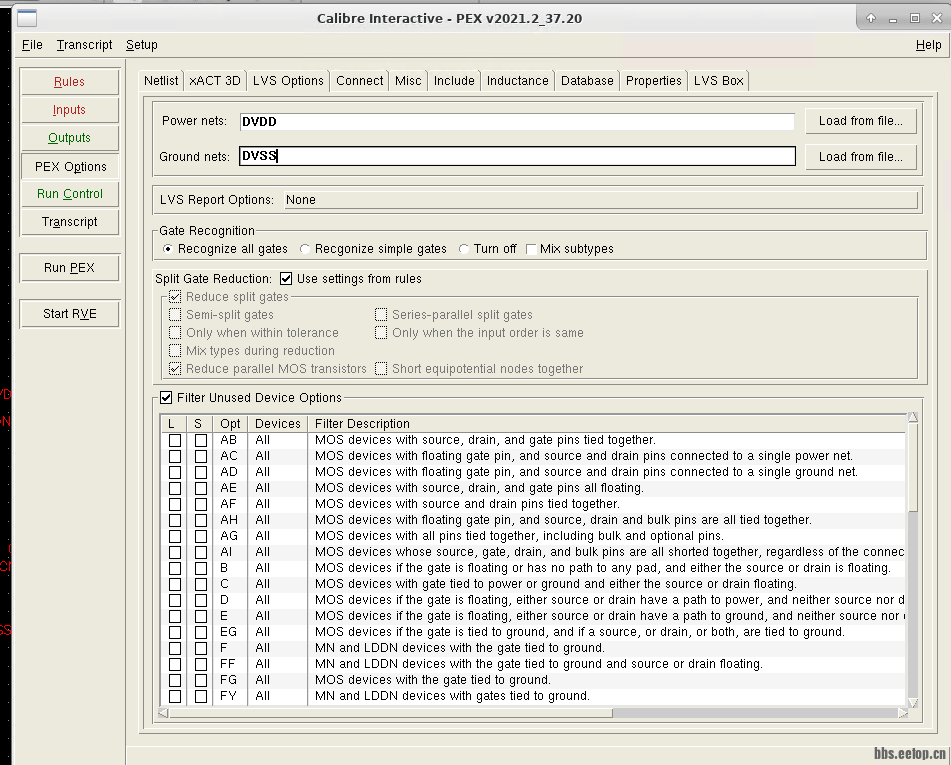951x765 pixels.
Task: Switch to the LVS Box tab
Action: [718, 81]
